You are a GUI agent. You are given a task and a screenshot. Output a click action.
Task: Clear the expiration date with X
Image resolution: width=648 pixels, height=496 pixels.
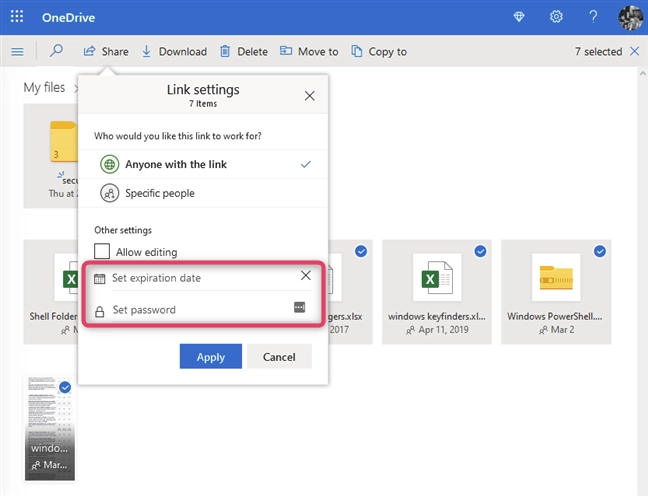(x=306, y=276)
